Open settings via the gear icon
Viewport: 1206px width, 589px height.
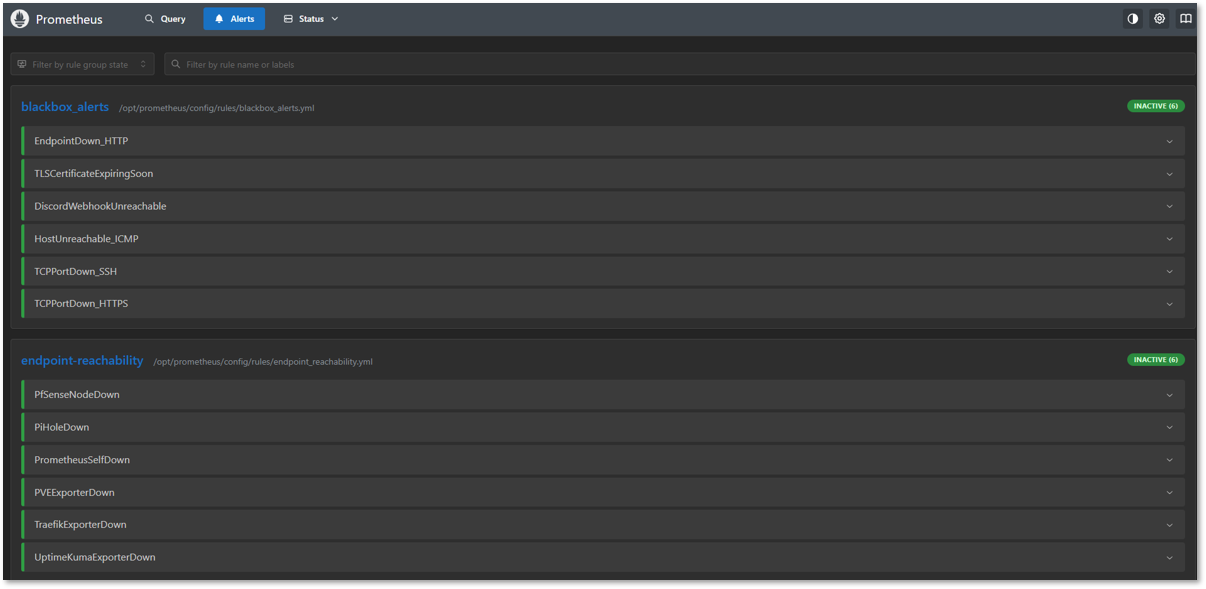tap(1159, 18)
